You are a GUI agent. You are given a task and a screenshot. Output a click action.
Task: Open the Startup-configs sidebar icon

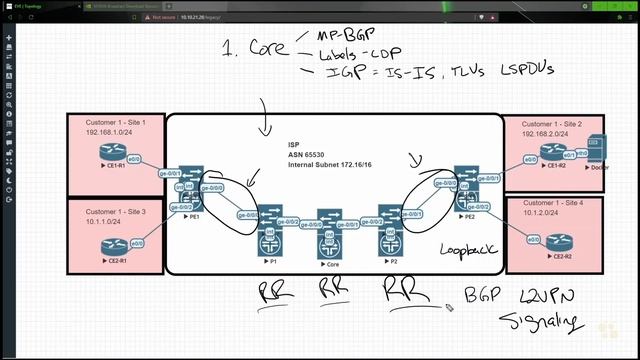(9, 66)
